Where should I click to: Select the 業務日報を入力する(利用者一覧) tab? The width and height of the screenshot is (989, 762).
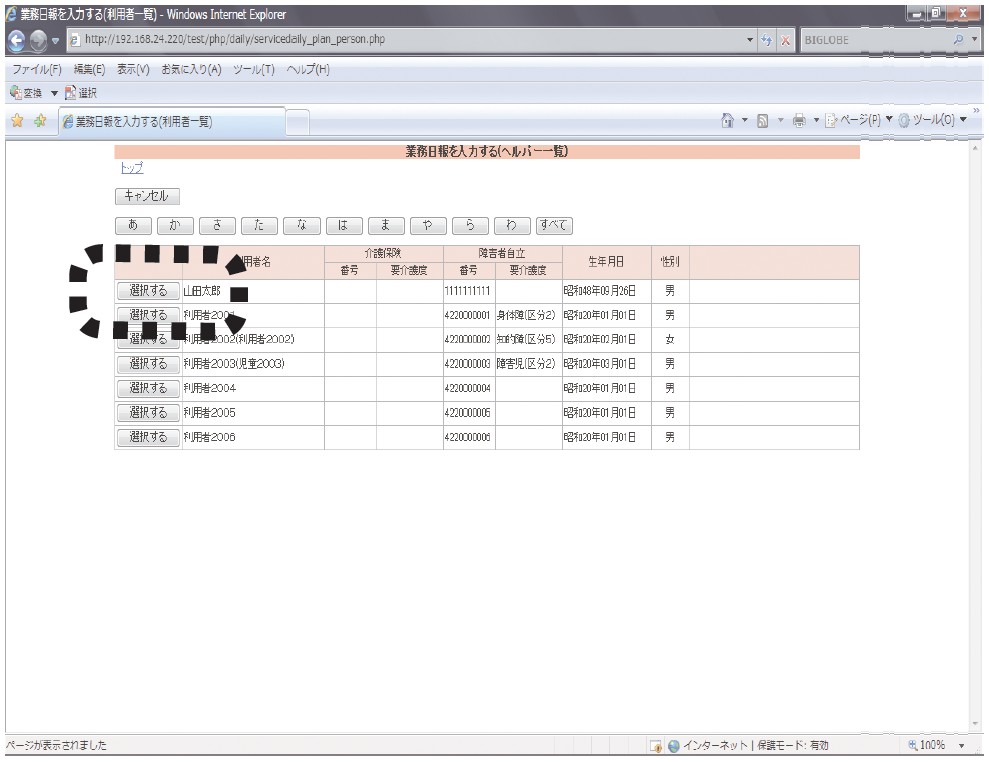pyautogui.click(x=172, y=121)
